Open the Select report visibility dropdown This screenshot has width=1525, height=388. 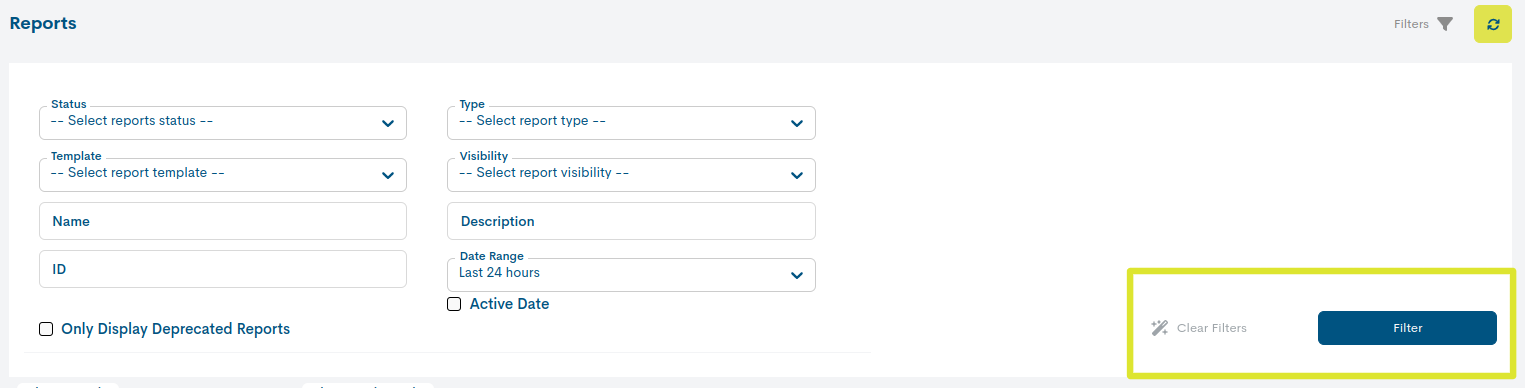click(x=631, y=175)
